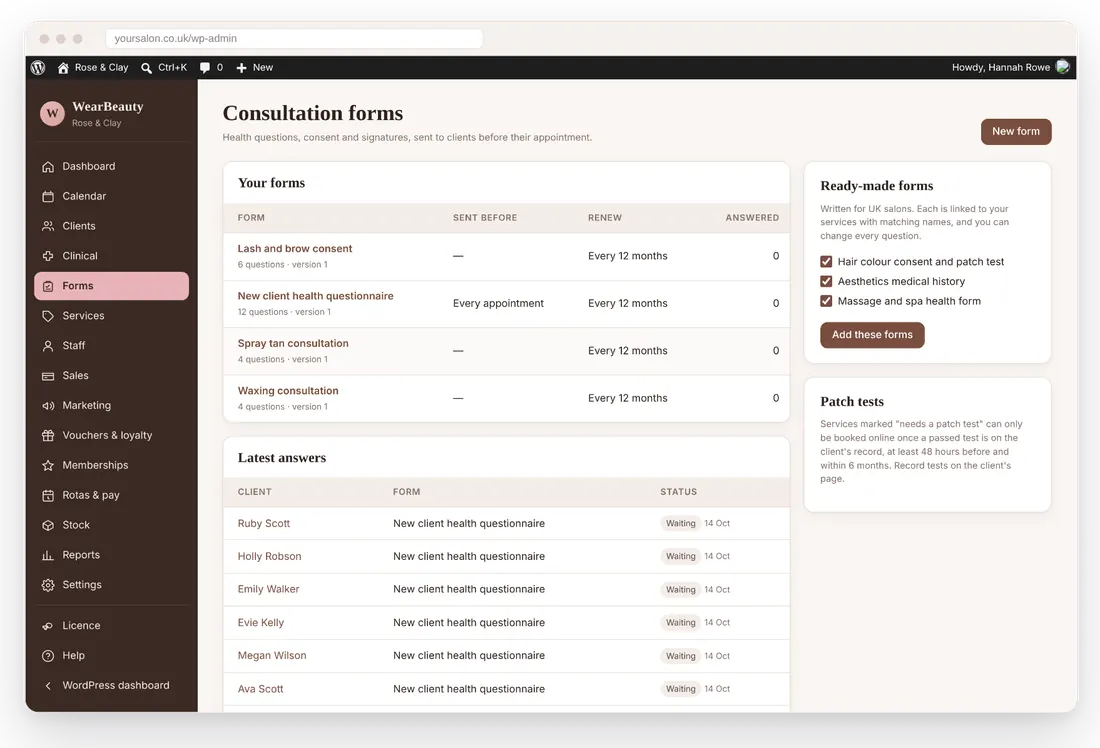This screenshot has height=748, width=1100.
Task: Click the WearBeauty W logo badge
Action: pos(52,113)
